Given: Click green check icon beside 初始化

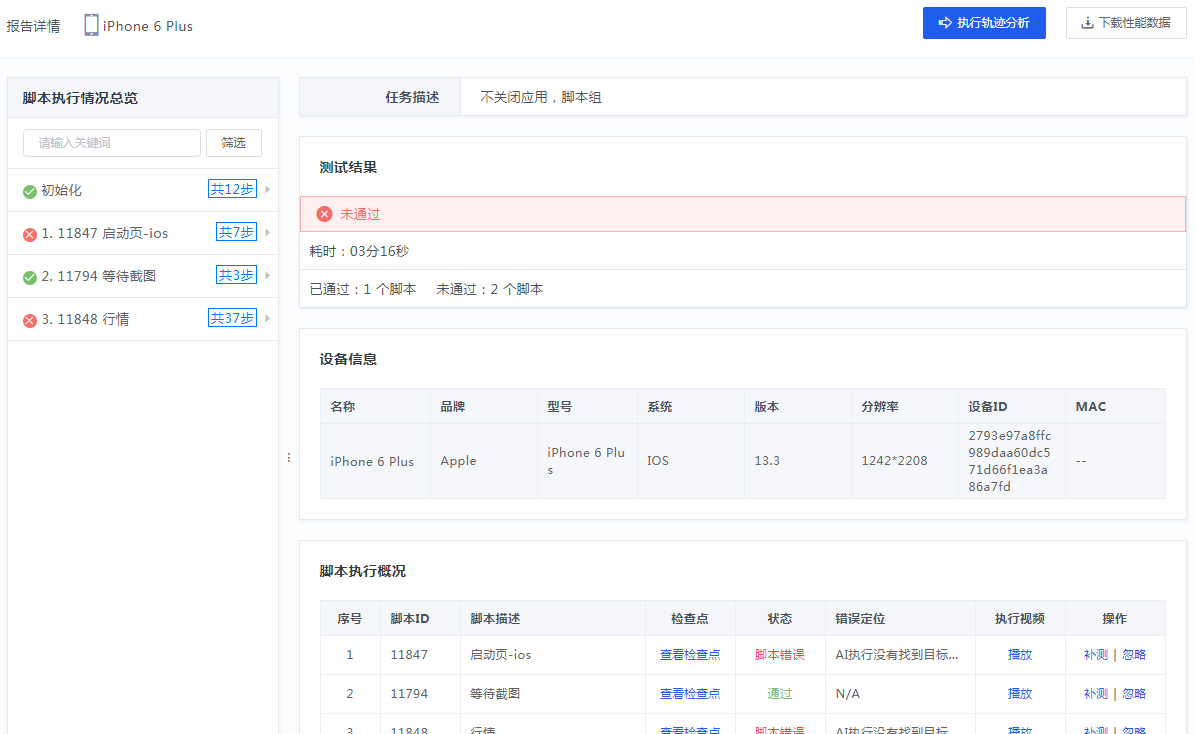Looking at the screenshot, I should (30, 191).
